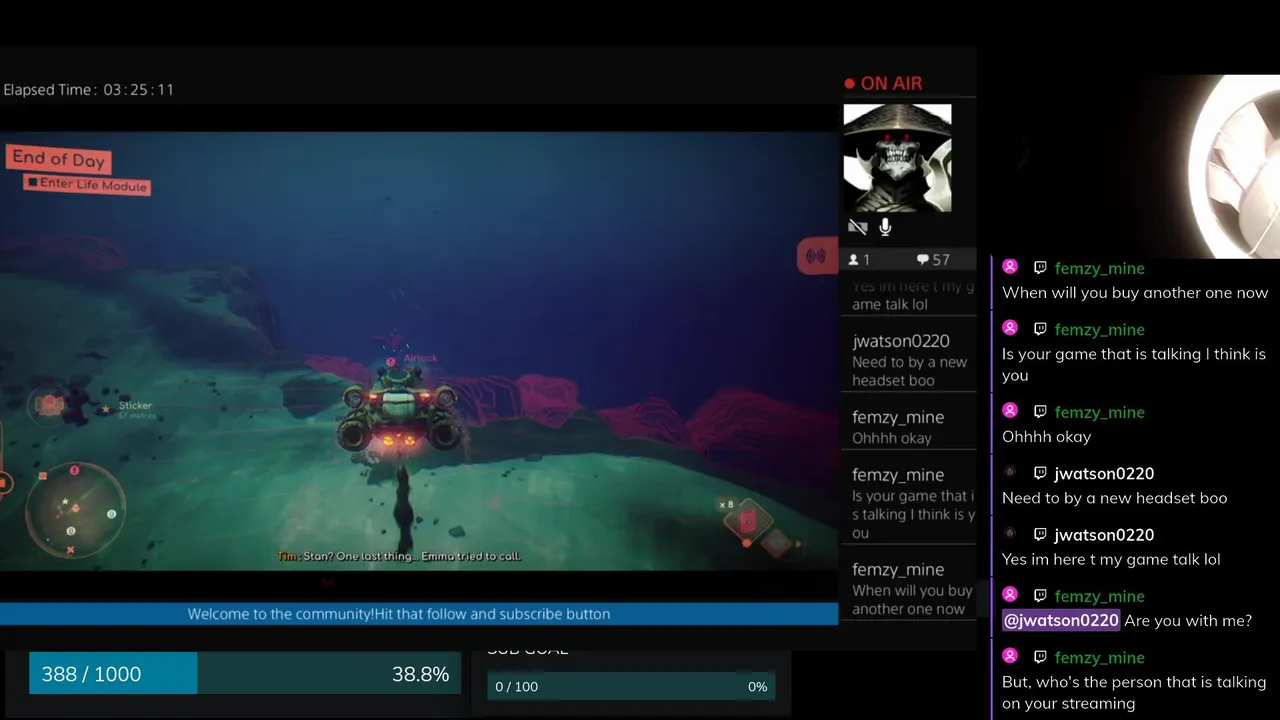Mute the microphone icon under avatar
The width and height of the screenshot is (1280, 720).
tap(885, 227)
